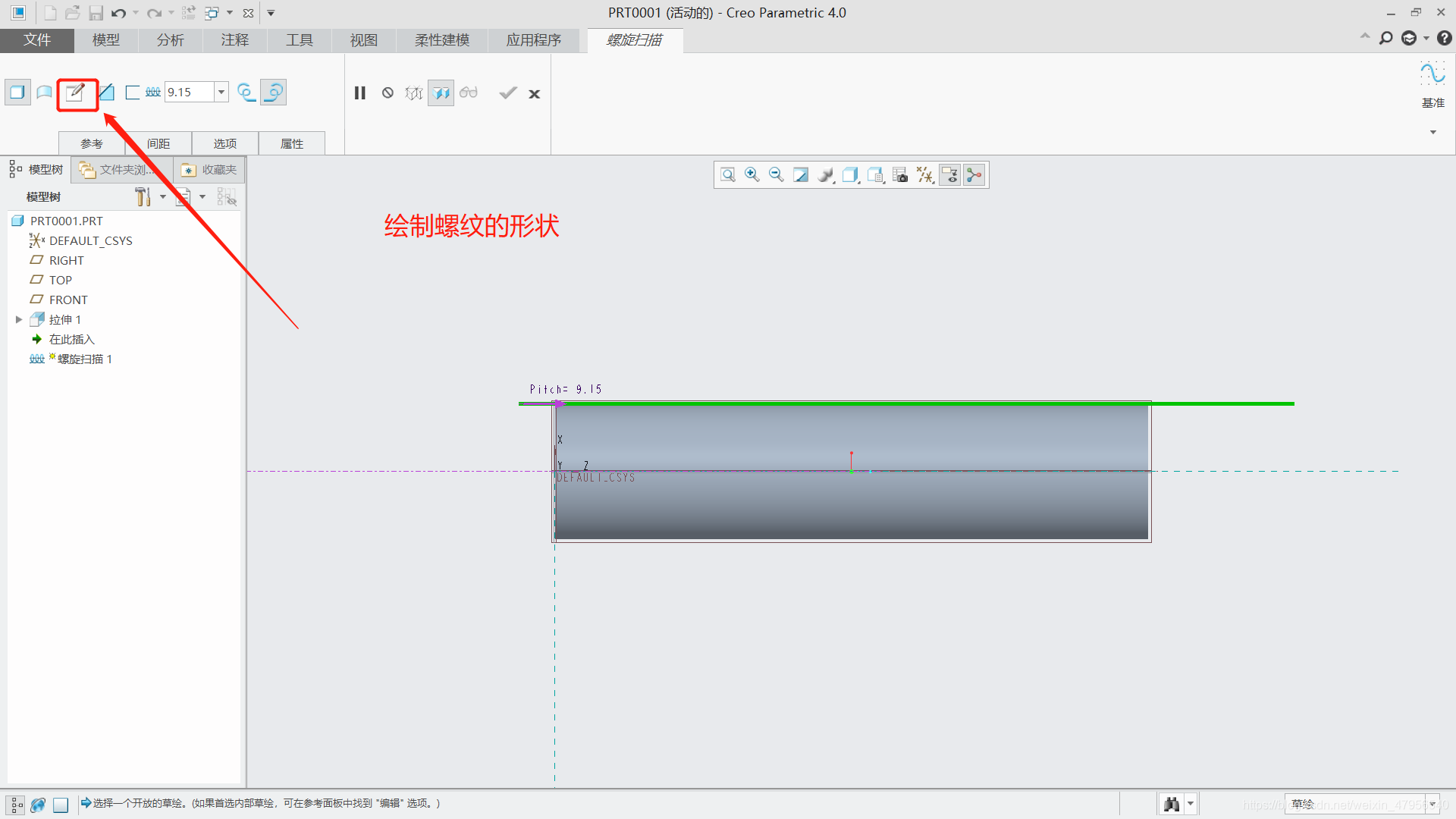Image resolution: width=1456 pixels, height=819 pixels.
Task: Toggle the attached preview mode button
Action: tap(441, 93)
